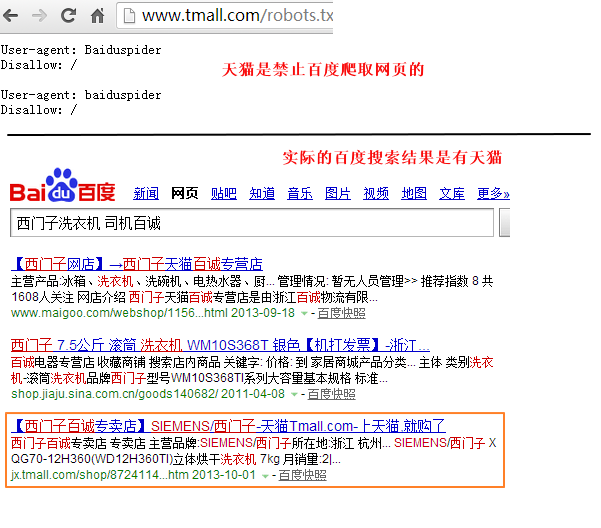
Task: Expand dropdown arrow after jx.tmall.com result date
Action: (x=265, y=476)
